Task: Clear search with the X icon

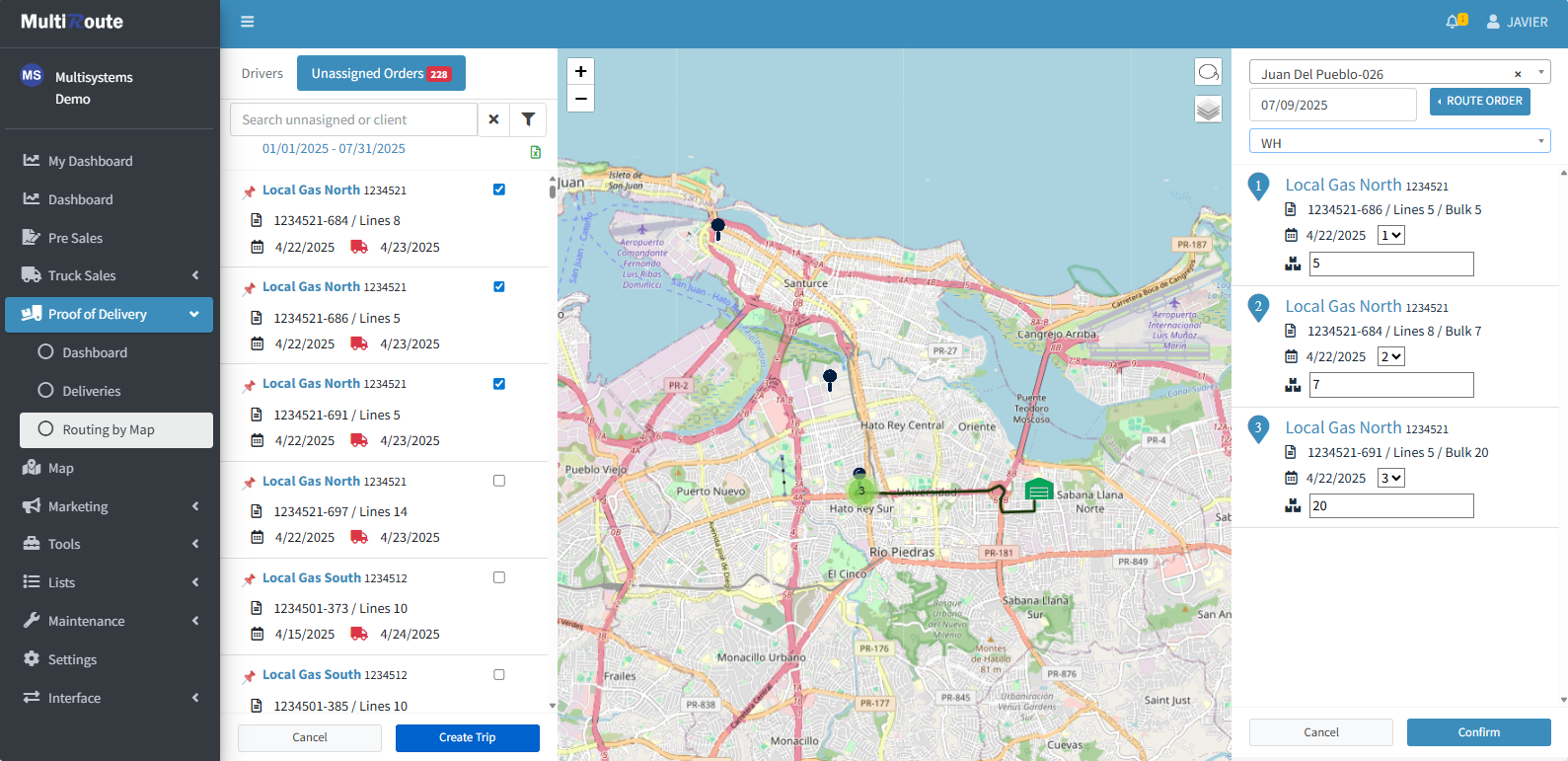Action: tap(493, 119)
